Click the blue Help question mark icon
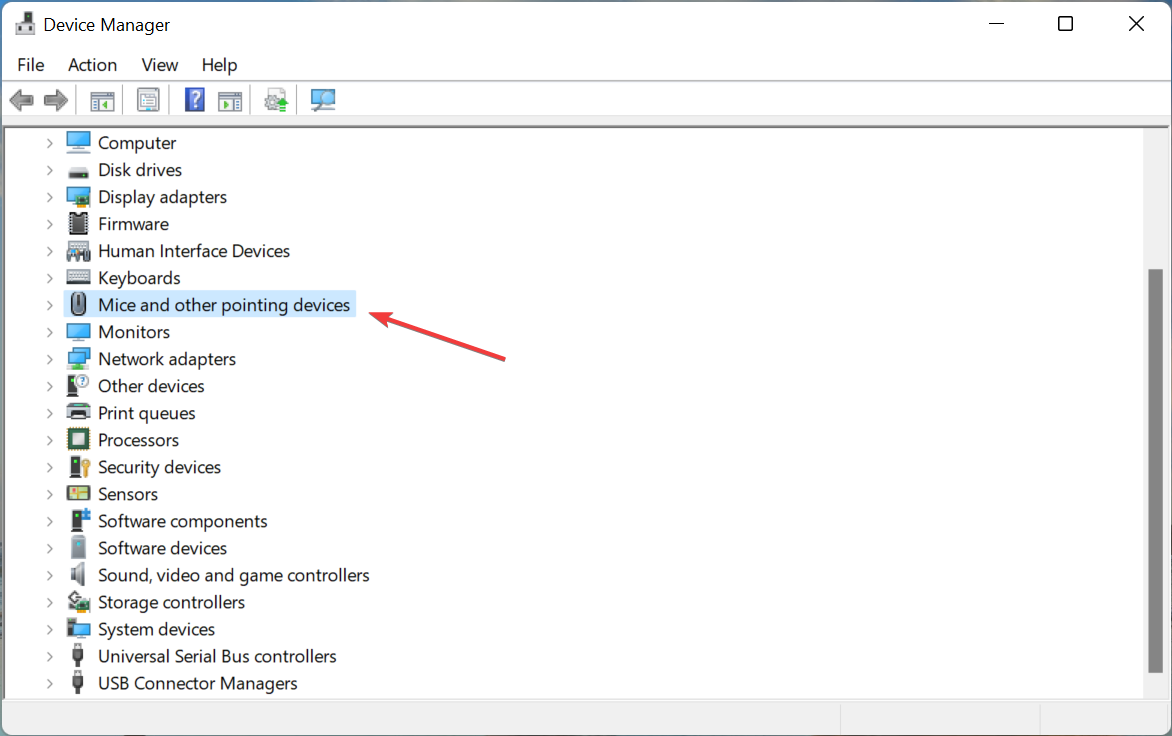 tap(194, 100)
